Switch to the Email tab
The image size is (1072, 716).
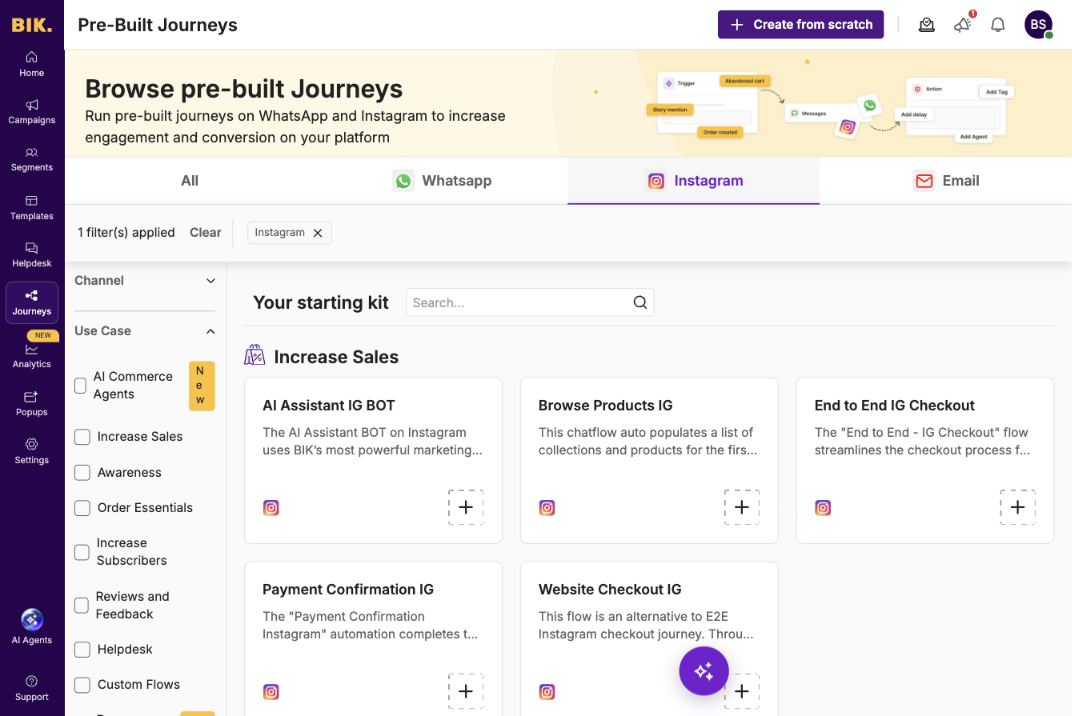coord(946,181)
